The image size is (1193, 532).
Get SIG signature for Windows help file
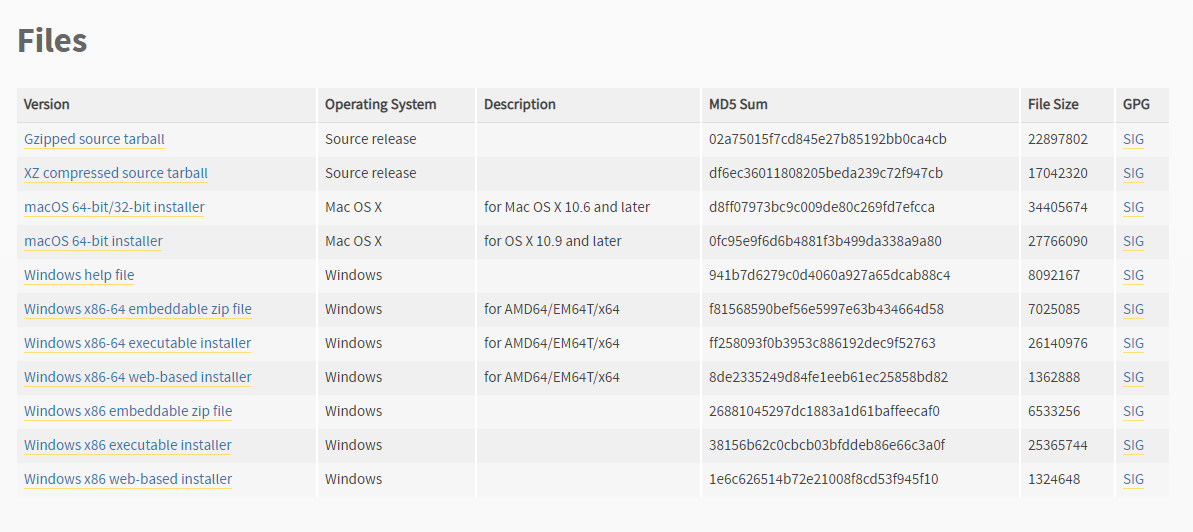[x=1133, y=275]
